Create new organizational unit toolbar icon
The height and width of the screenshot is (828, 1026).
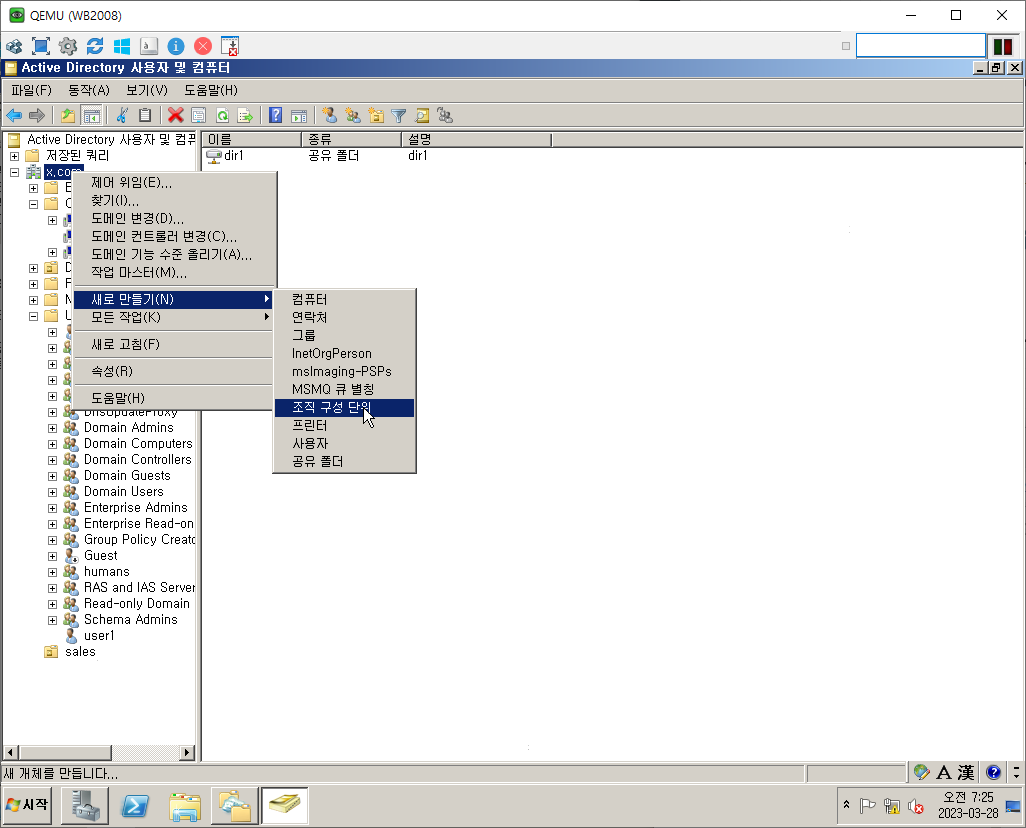tap(376, 116)
